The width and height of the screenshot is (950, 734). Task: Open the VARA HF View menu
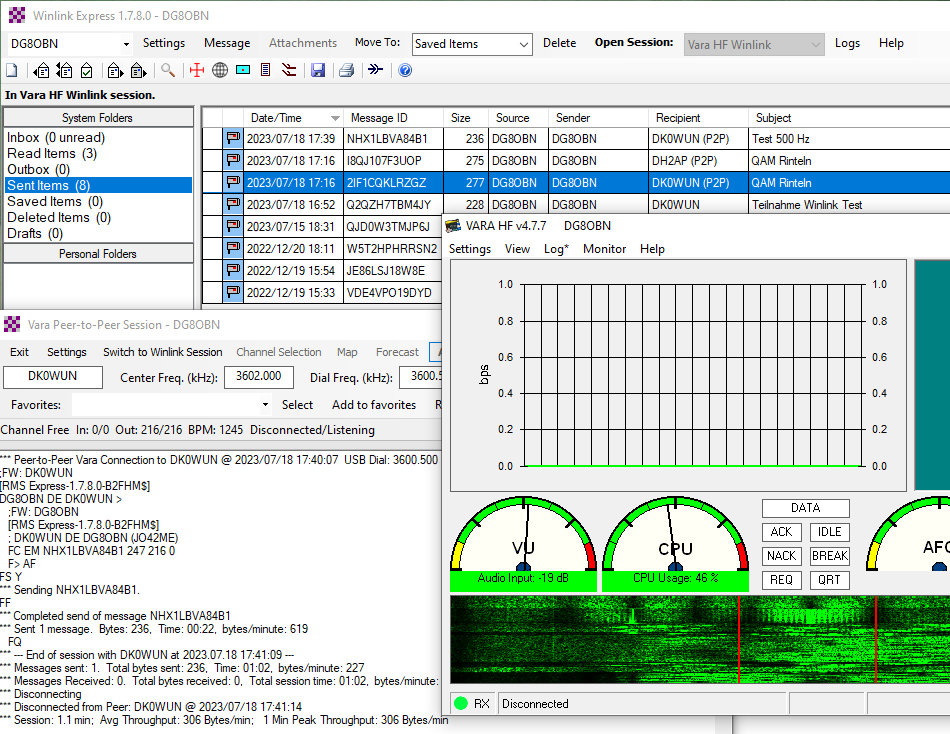(517, 249)
